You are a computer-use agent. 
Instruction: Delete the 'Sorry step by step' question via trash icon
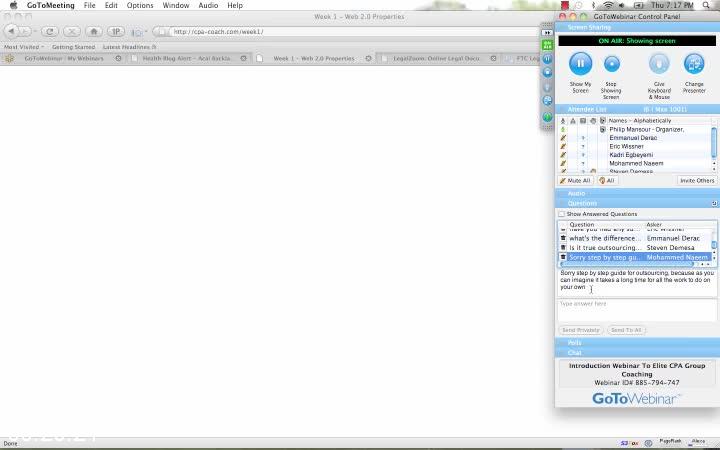563,257
